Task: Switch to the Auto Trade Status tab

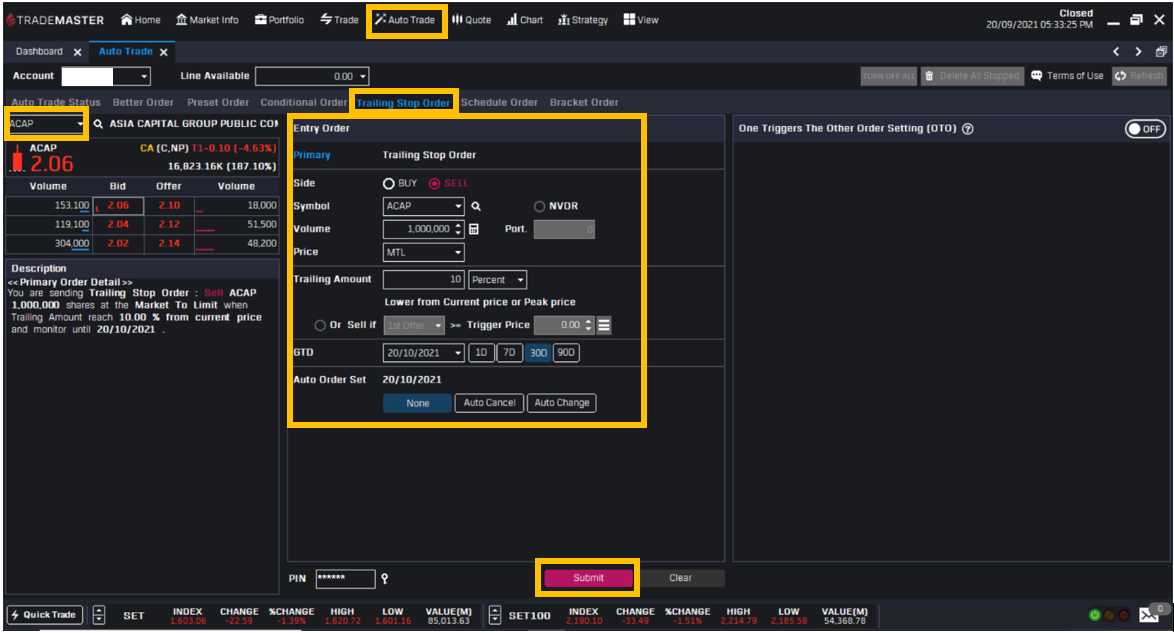Action: [x=56, y=103]
